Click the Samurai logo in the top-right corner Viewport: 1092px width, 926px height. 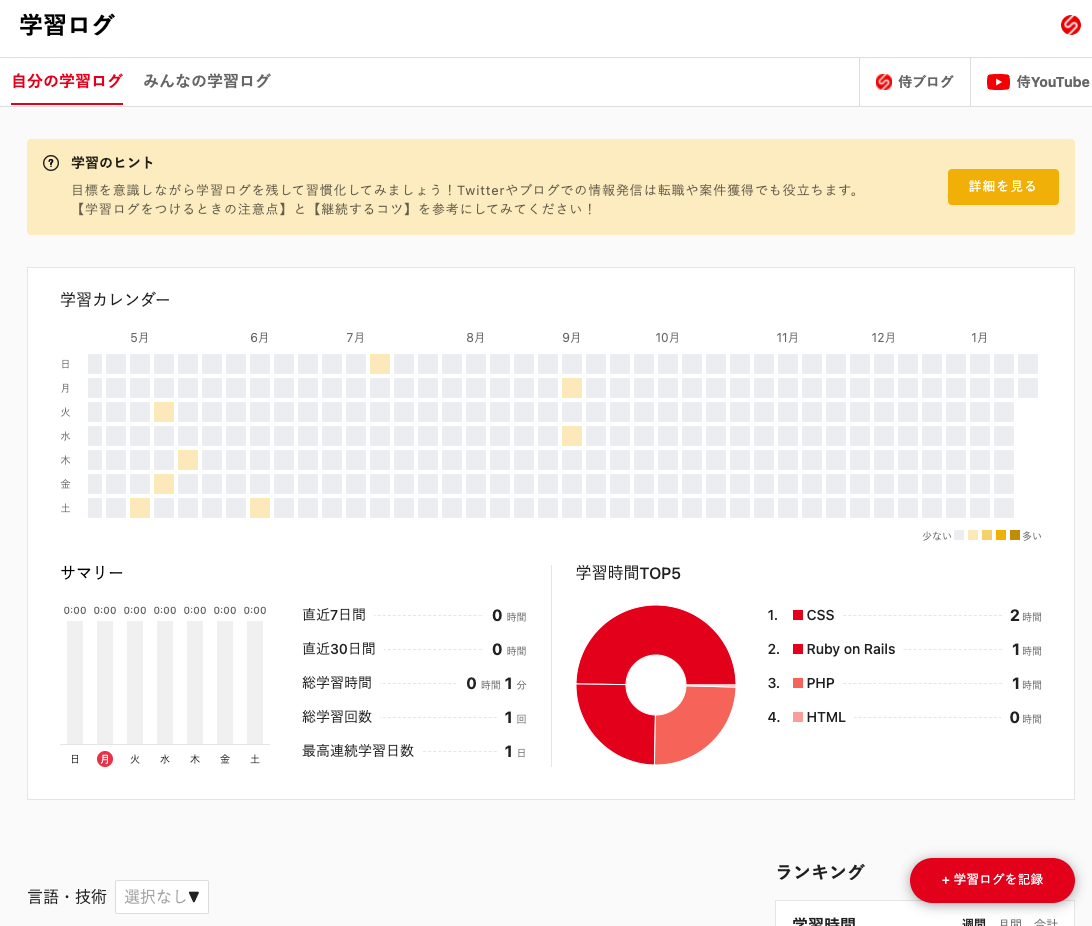[1070, 25]
